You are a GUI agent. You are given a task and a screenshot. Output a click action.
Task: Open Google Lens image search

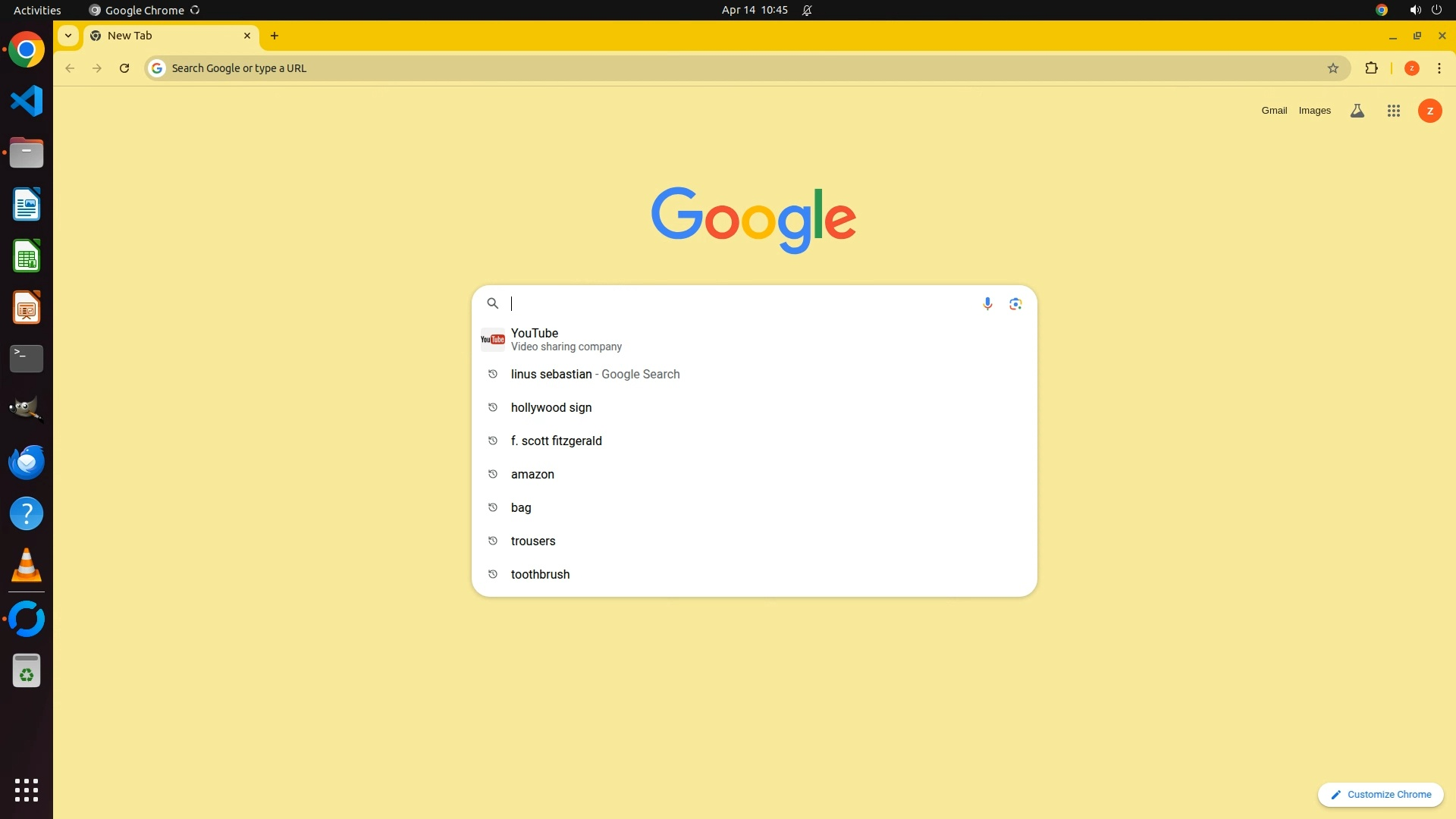(1015, 303)
